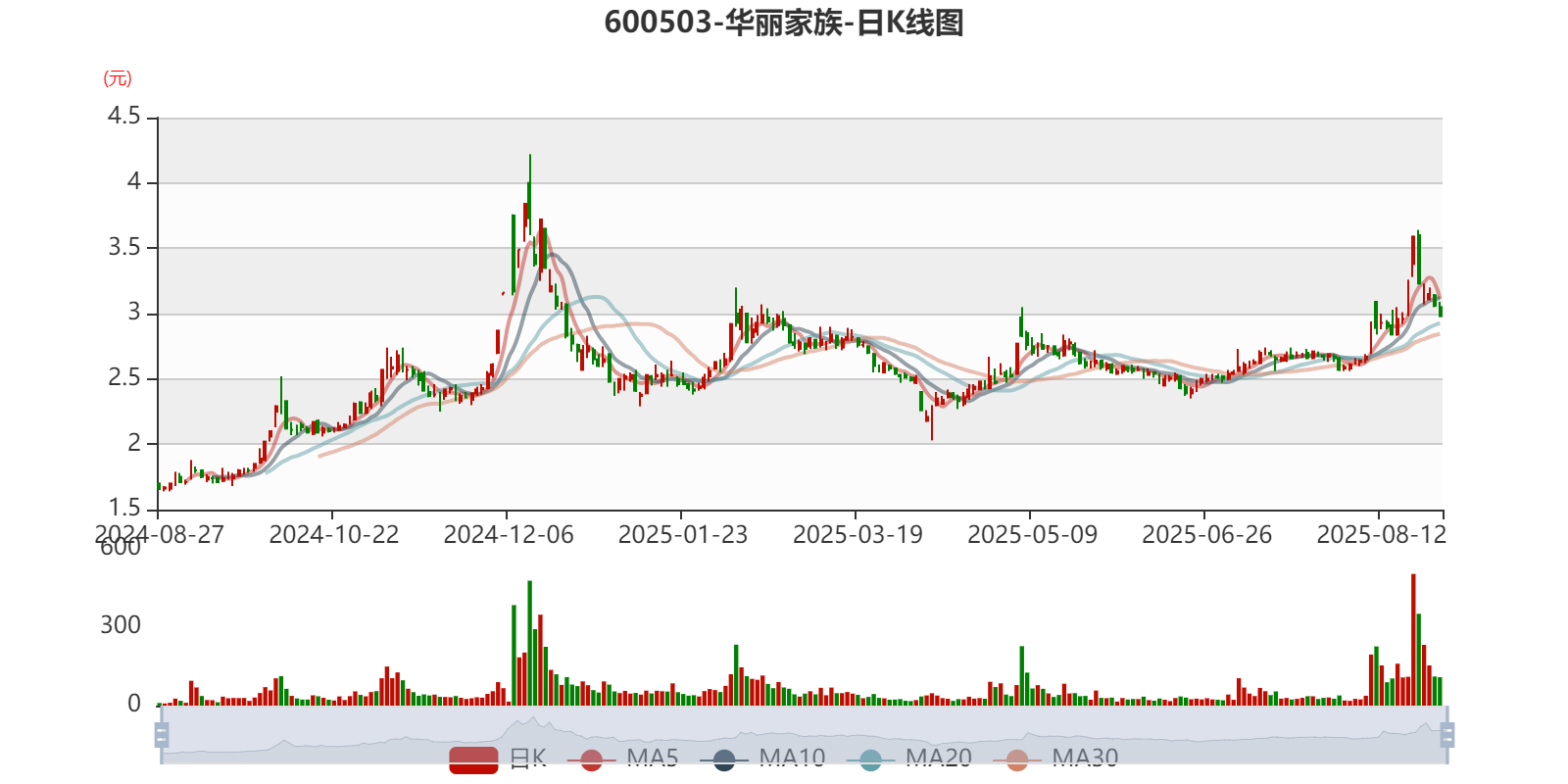Click the (元) unit label above the y-axis
This screenshot has height=784, width=1568.
118,78
